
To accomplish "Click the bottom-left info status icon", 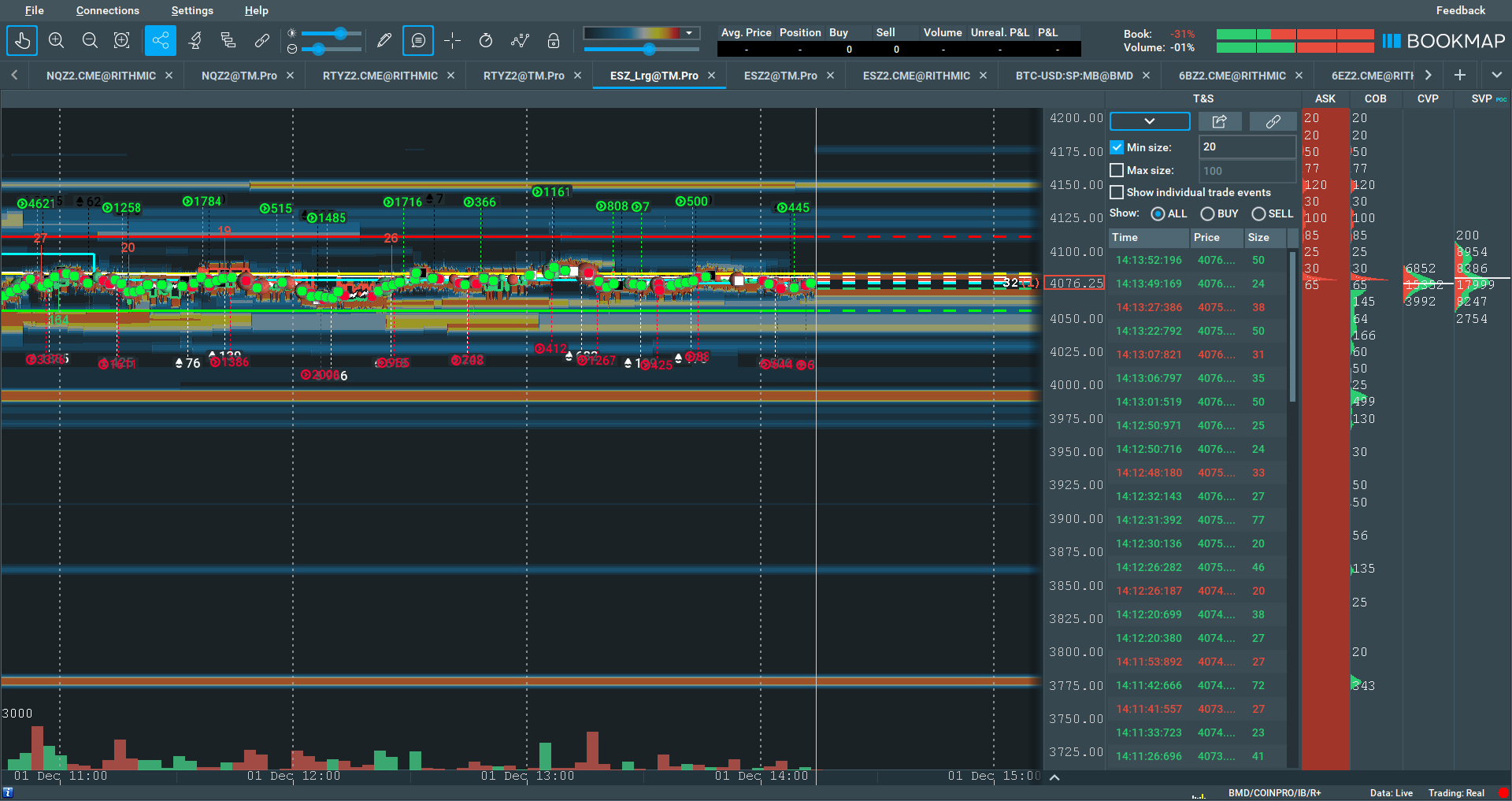I will [9, 793].
